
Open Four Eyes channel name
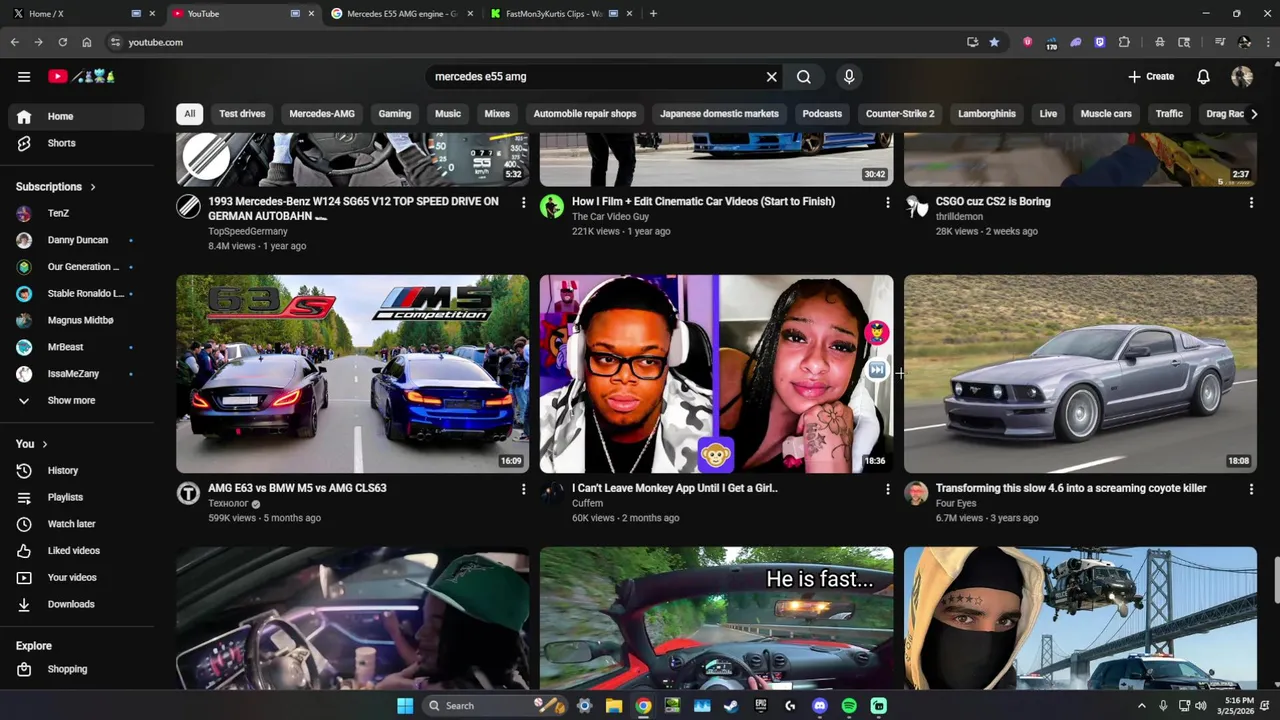point(956,503)
